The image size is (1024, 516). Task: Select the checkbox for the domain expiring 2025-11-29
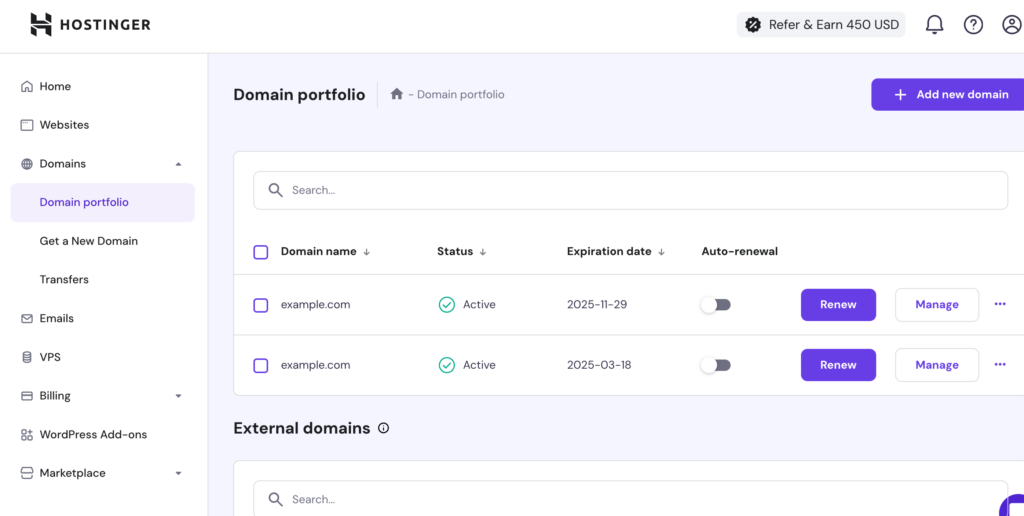pos(261,305)
